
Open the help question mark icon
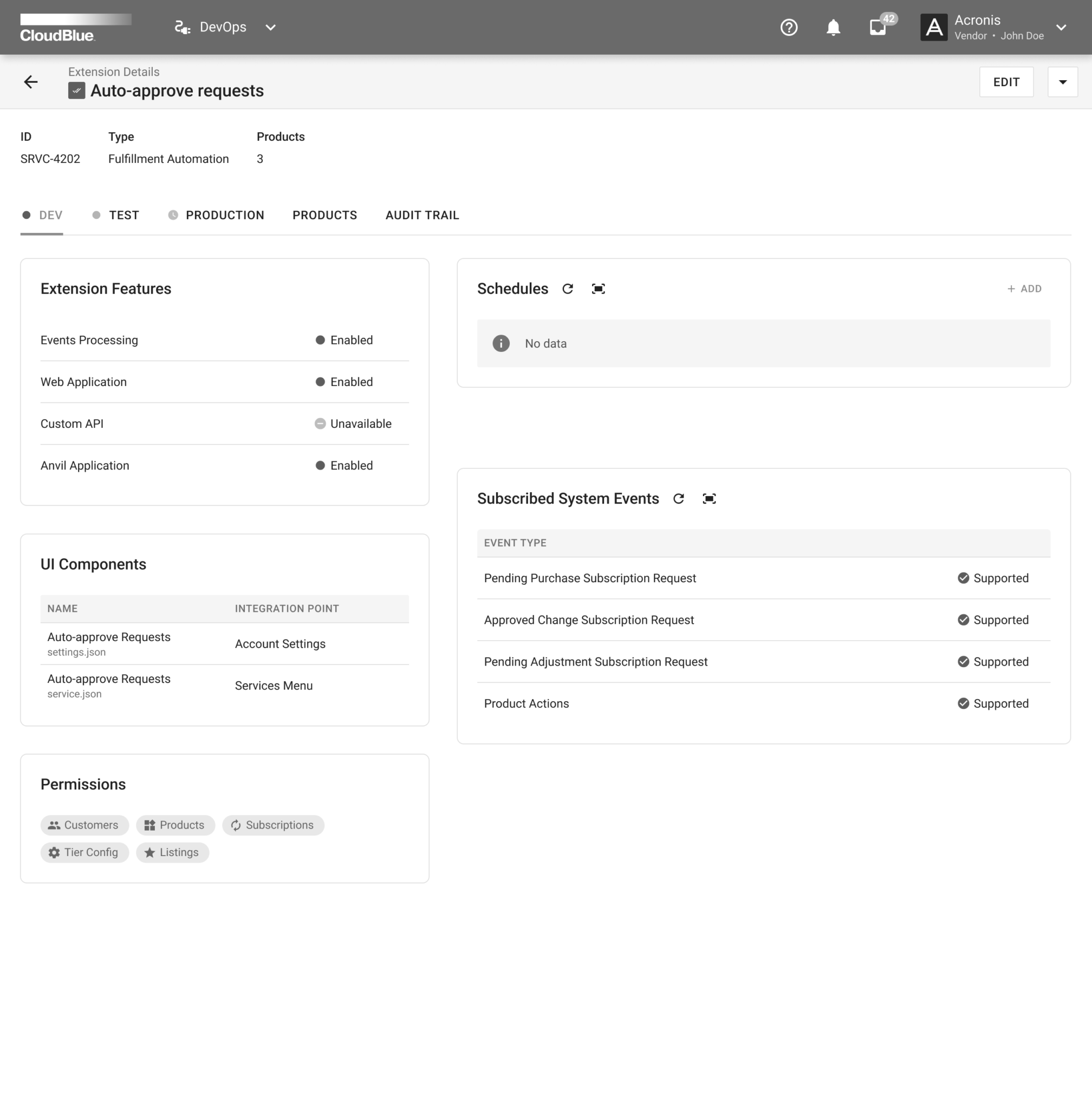[x=789, y=28]
